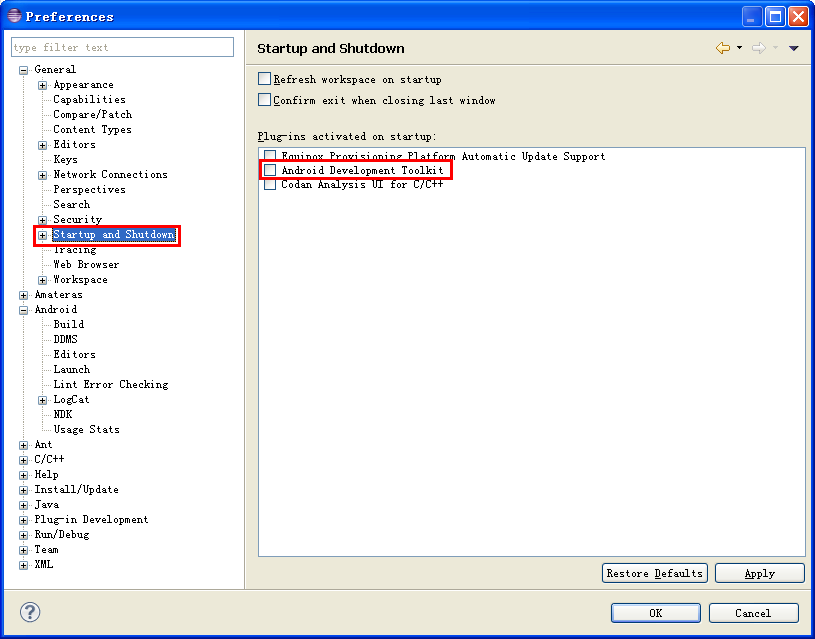Select Compare/Patch preference page

[x=93, y=114]
